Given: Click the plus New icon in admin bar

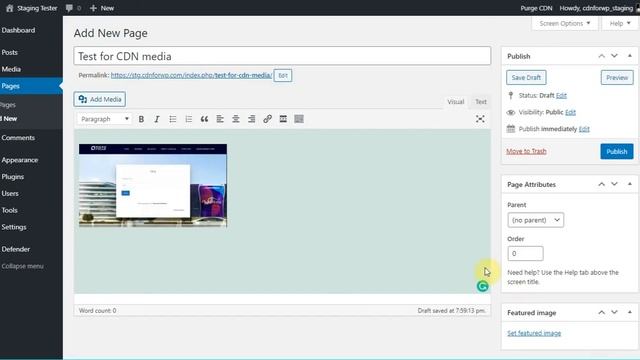Looking at the screenshot, I should (x=93, y=8).
